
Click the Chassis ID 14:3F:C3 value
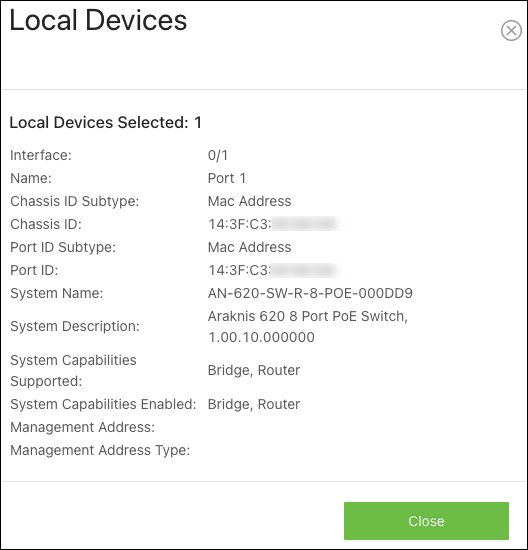274,224
